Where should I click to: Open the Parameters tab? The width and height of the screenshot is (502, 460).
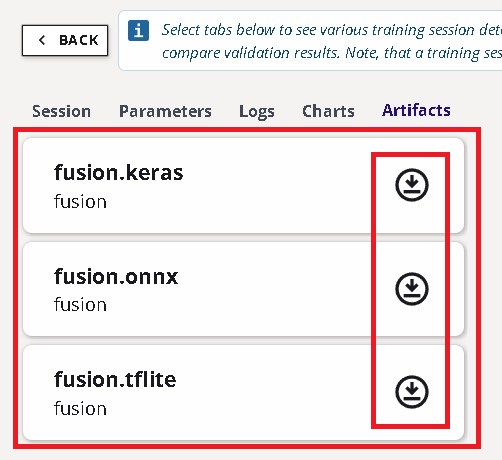point(165,111)
